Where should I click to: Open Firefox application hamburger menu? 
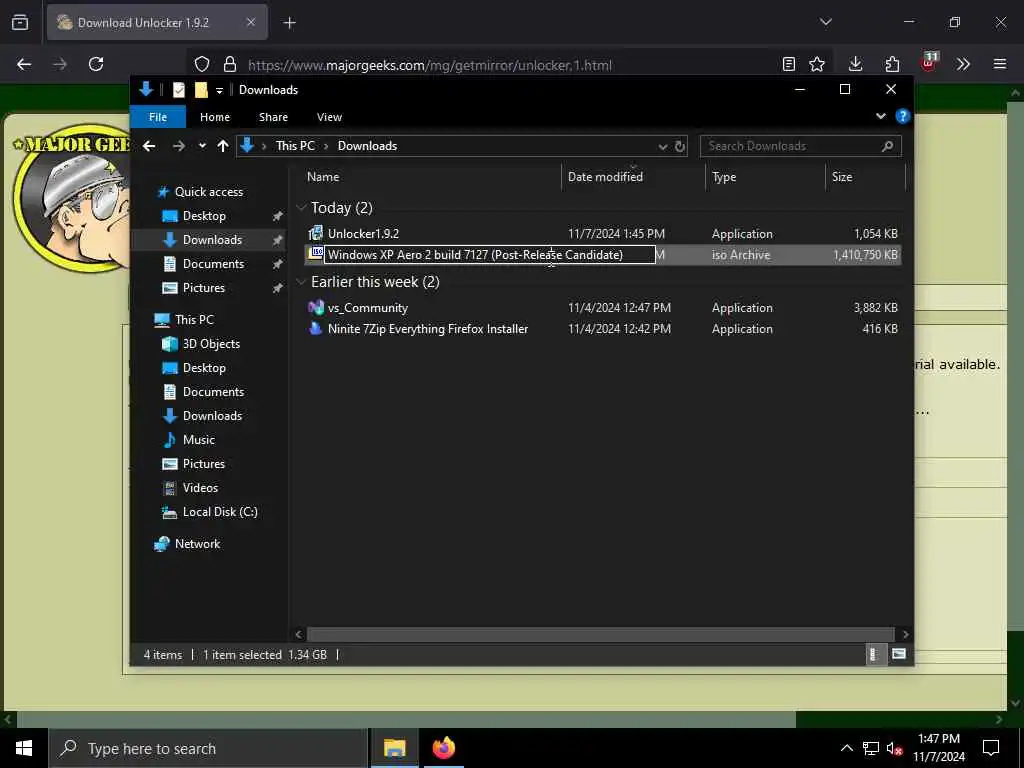click(1000, 64)
